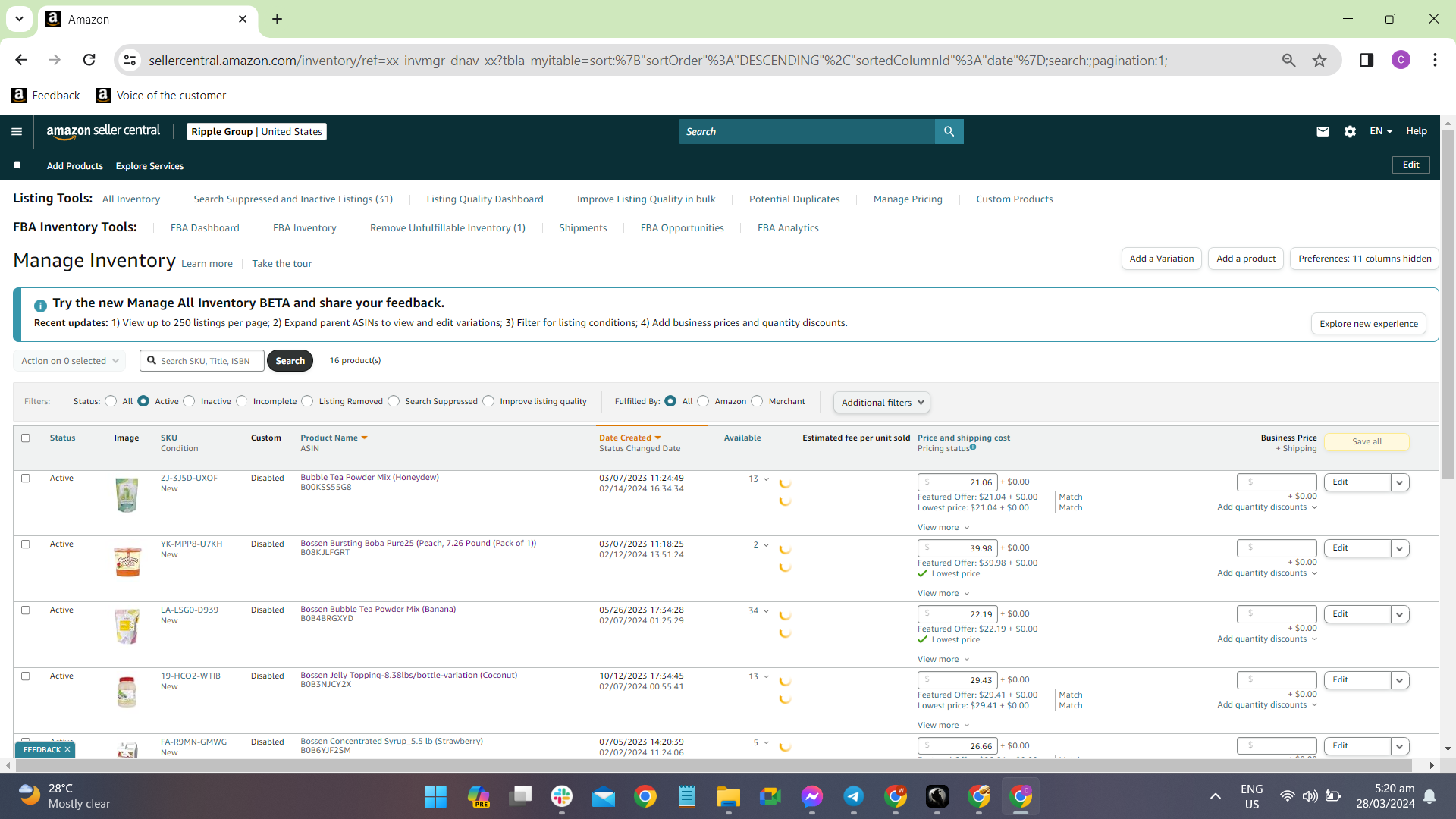Open Action on 0 selected dropdown
Screen dimensions: 1456x819
point(70,361)
